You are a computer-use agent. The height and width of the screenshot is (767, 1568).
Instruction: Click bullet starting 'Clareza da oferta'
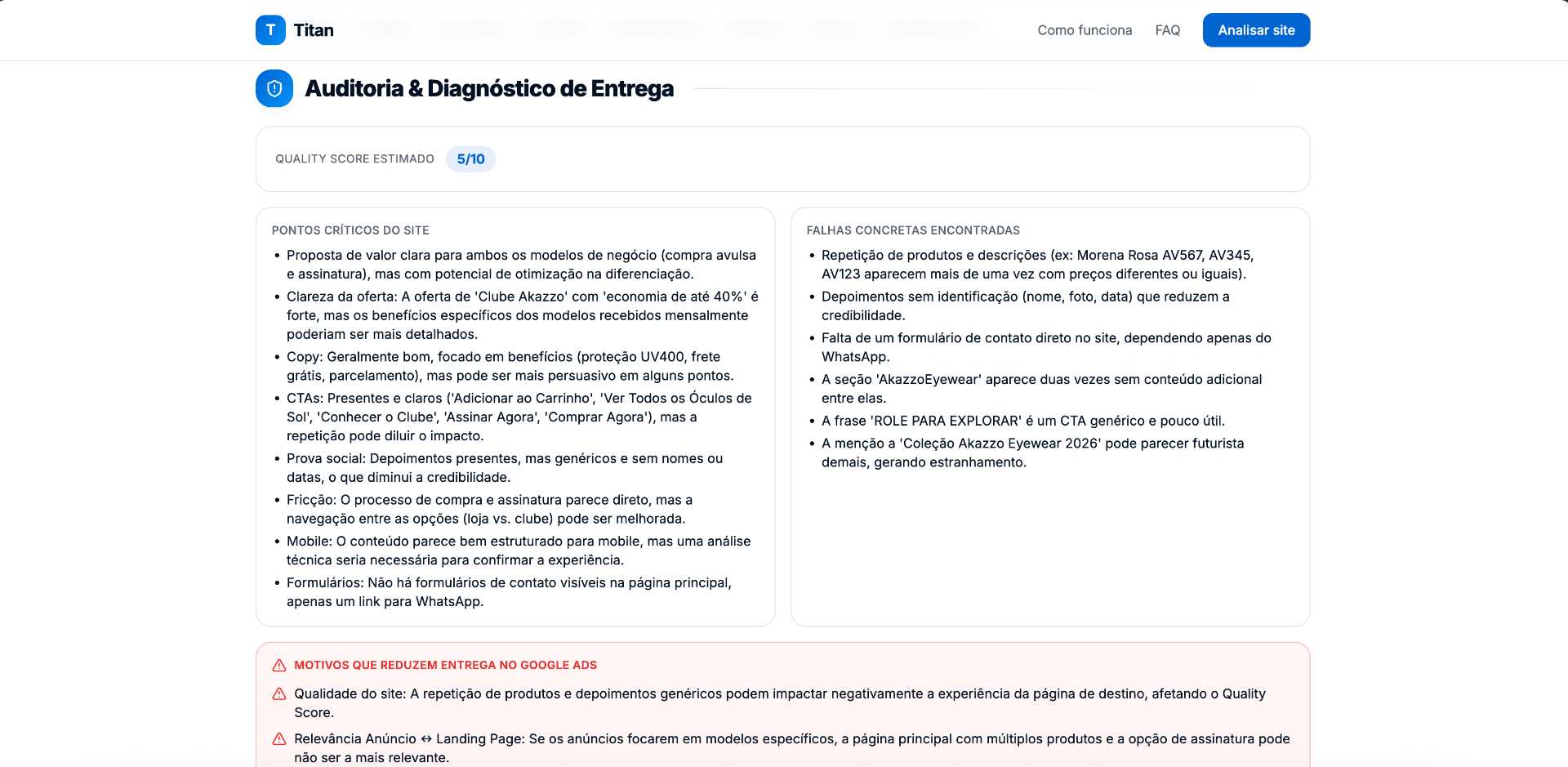pos(523,315)
